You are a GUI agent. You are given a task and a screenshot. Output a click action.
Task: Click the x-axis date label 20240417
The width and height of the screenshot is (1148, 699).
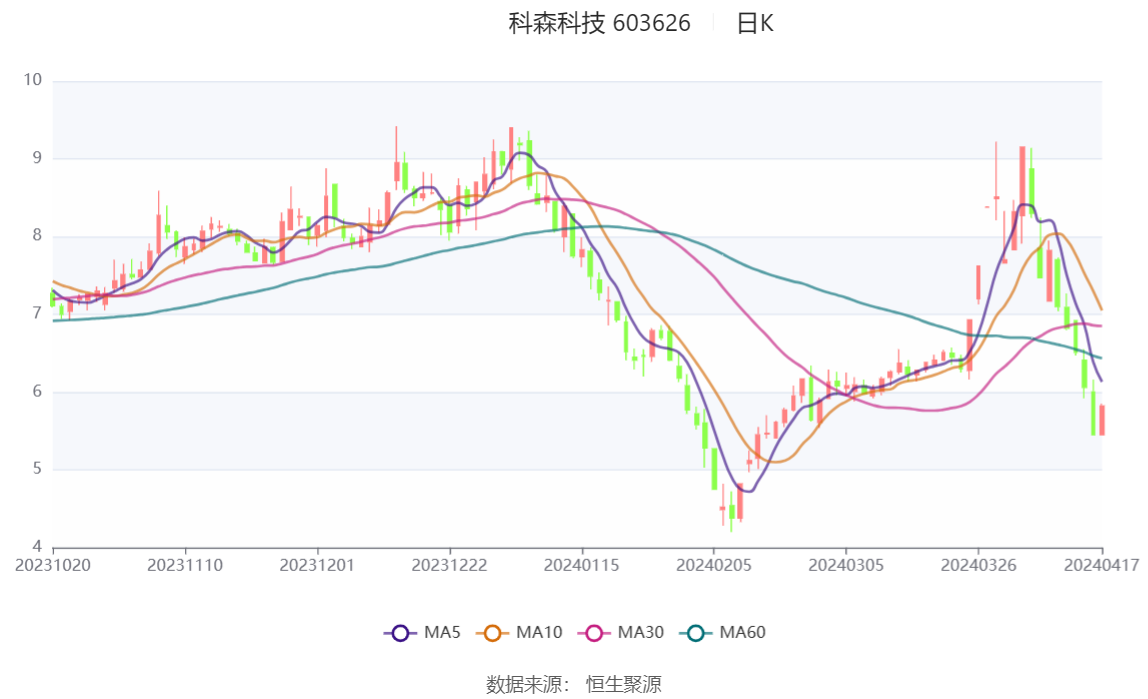coord(1102,566)
